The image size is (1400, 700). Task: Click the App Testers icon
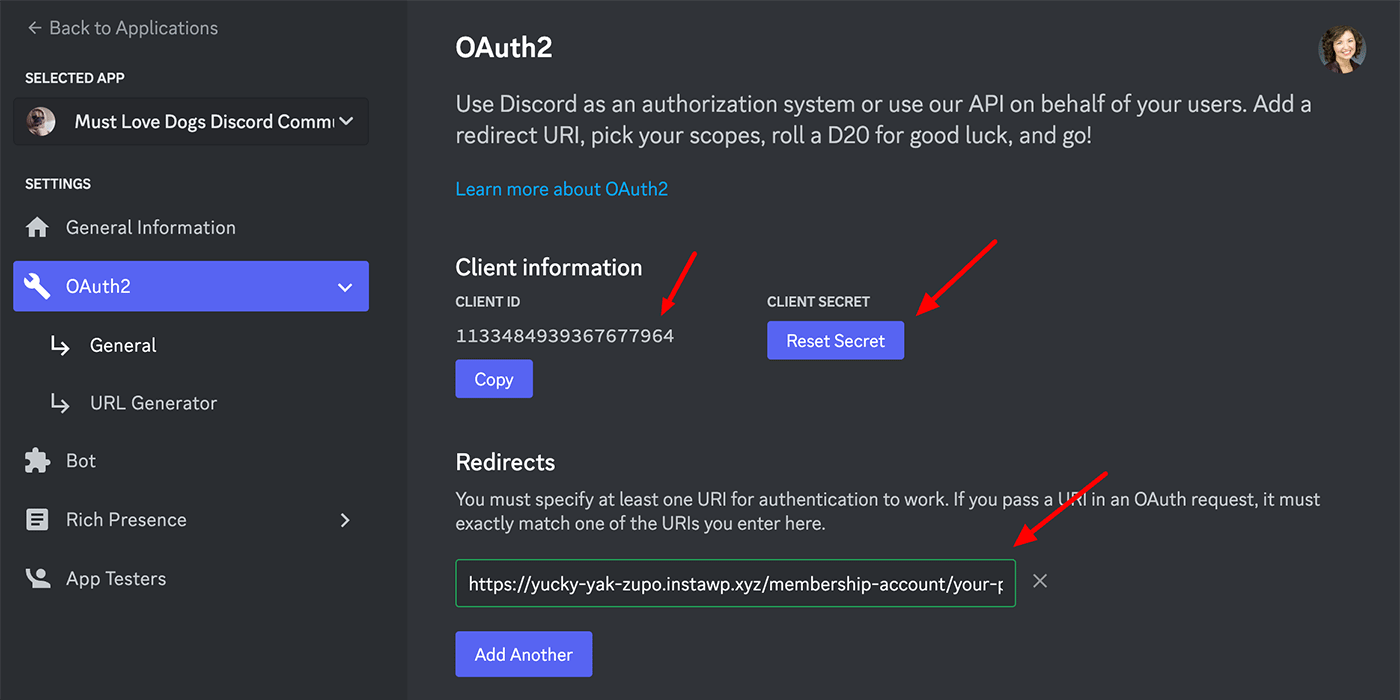pos(37,578)
